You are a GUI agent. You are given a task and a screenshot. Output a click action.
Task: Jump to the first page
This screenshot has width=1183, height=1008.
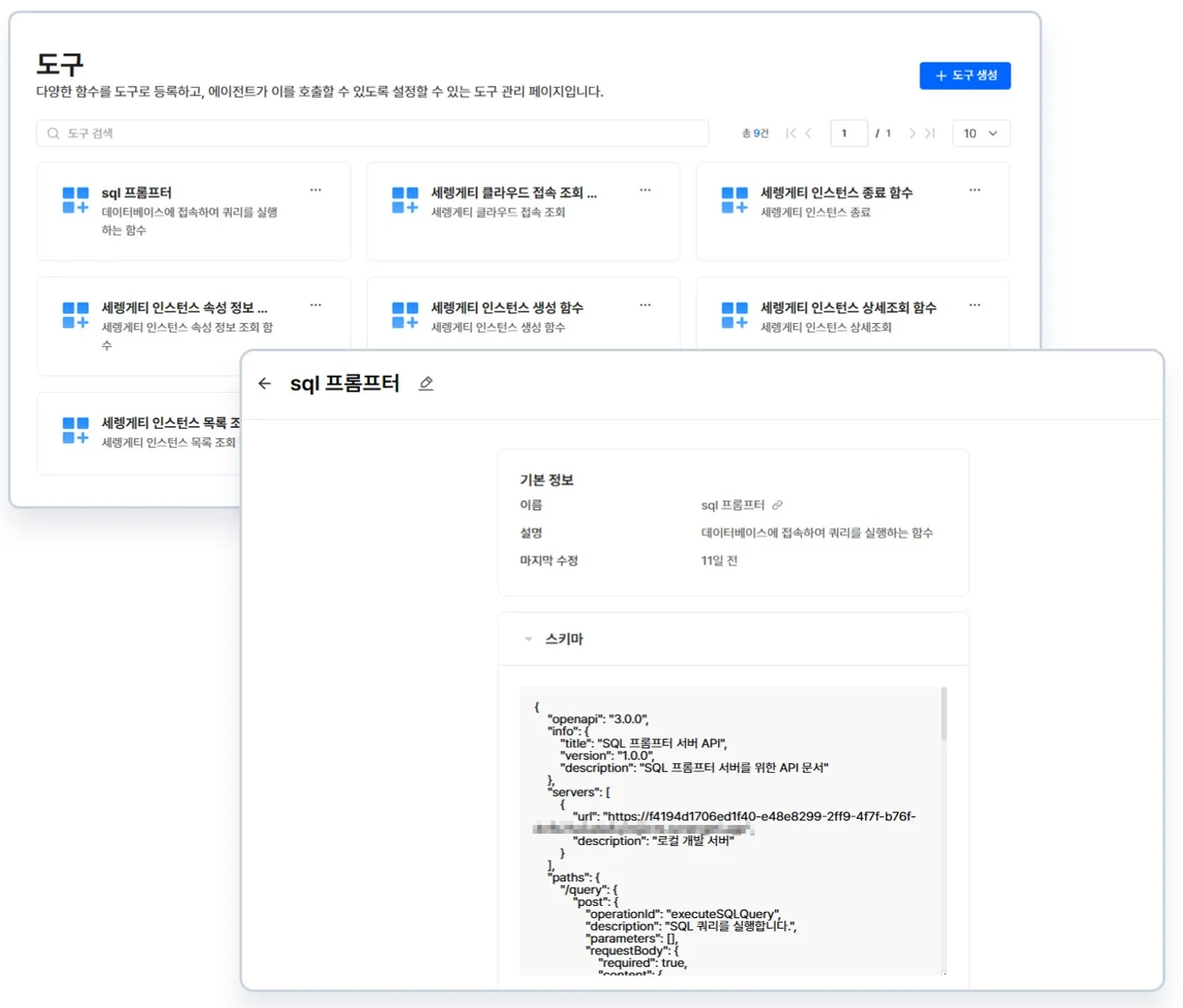point(790,134)
